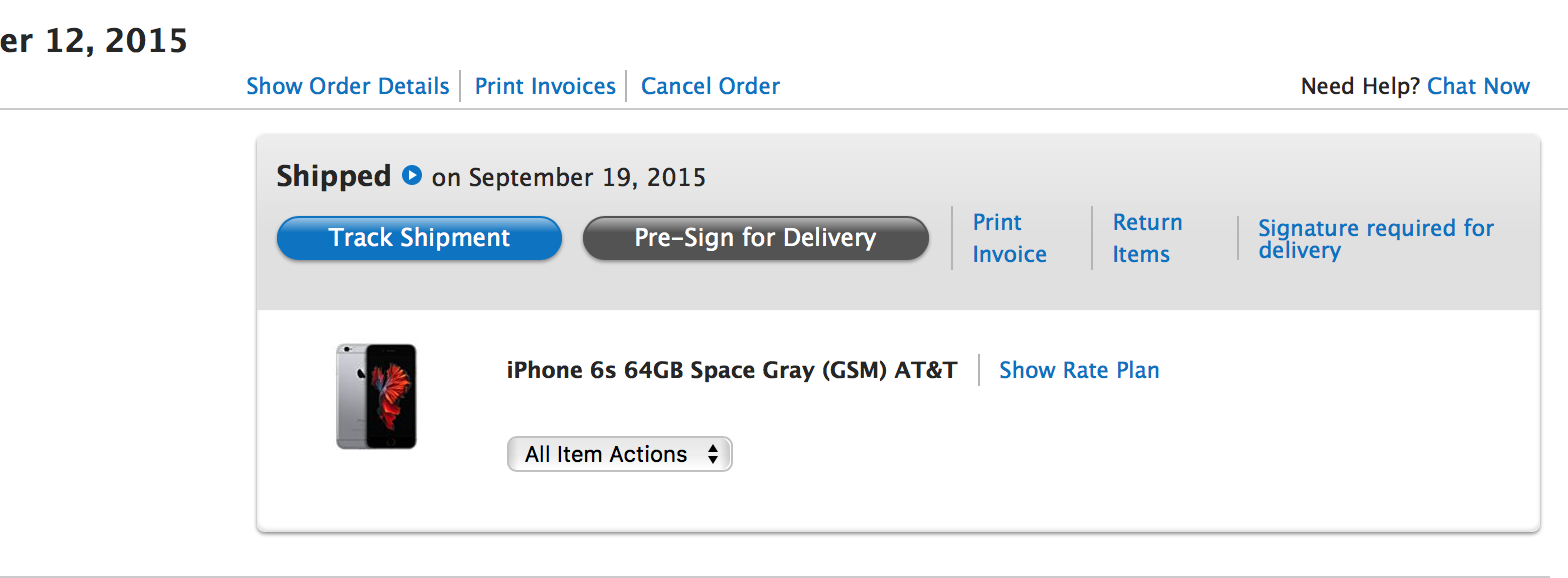The image size is (1568, 578).
Task: Open Signature required for delivery link
Action: [x=1375, y=239]
